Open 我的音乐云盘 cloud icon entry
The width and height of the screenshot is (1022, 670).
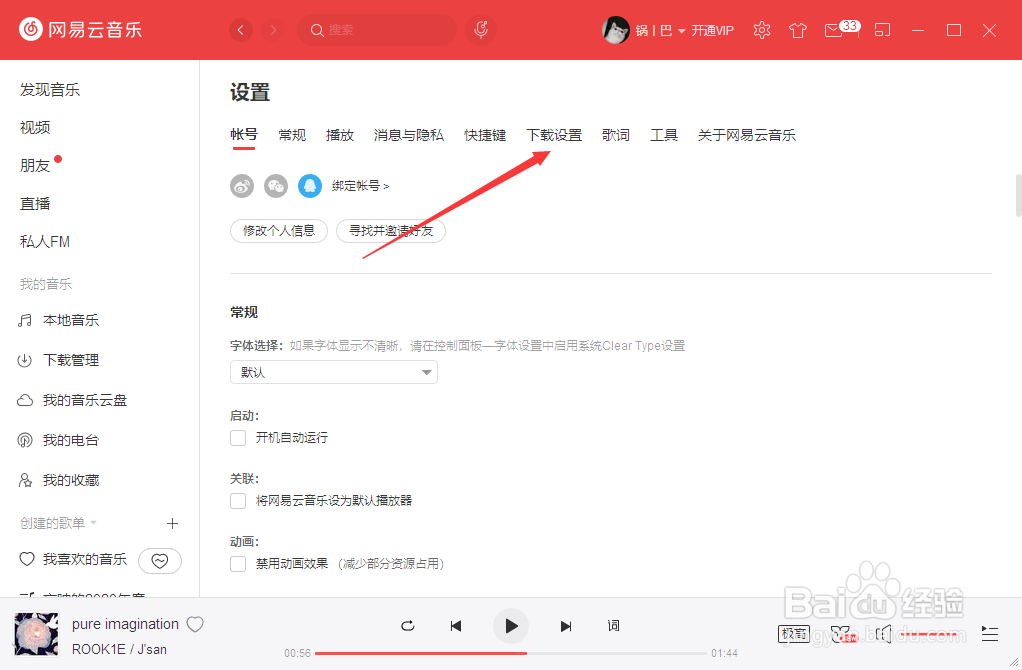pyautogui.click(x=72, y=400)
